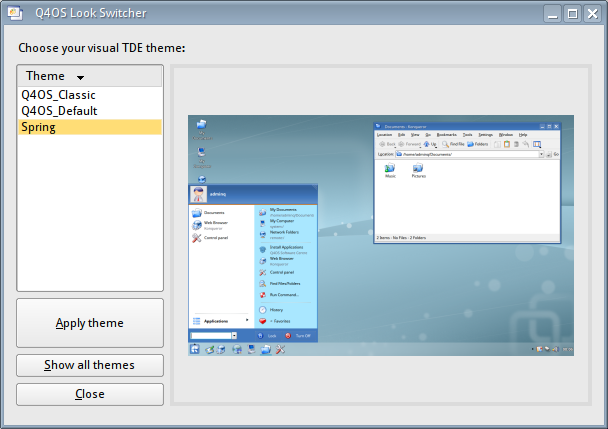Viewport: 608px width, 429px height.
Task: Click the Show all themes button
Action: tap(89, 365)
